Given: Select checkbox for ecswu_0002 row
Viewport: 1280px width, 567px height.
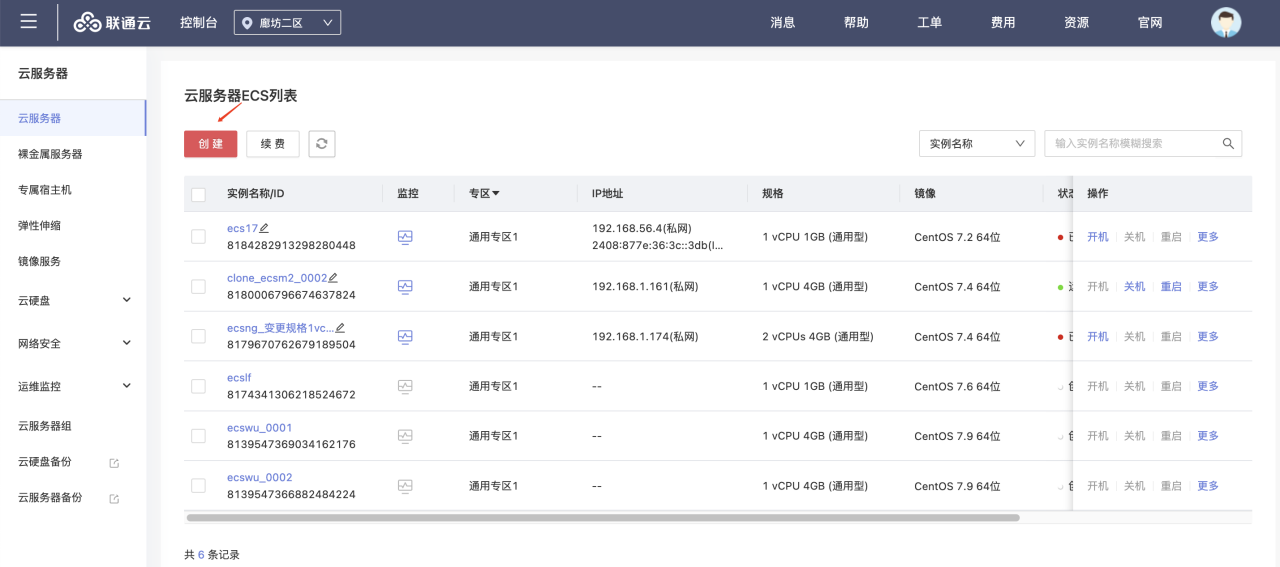Looking at the screenshot, I should tap(198, 486).
